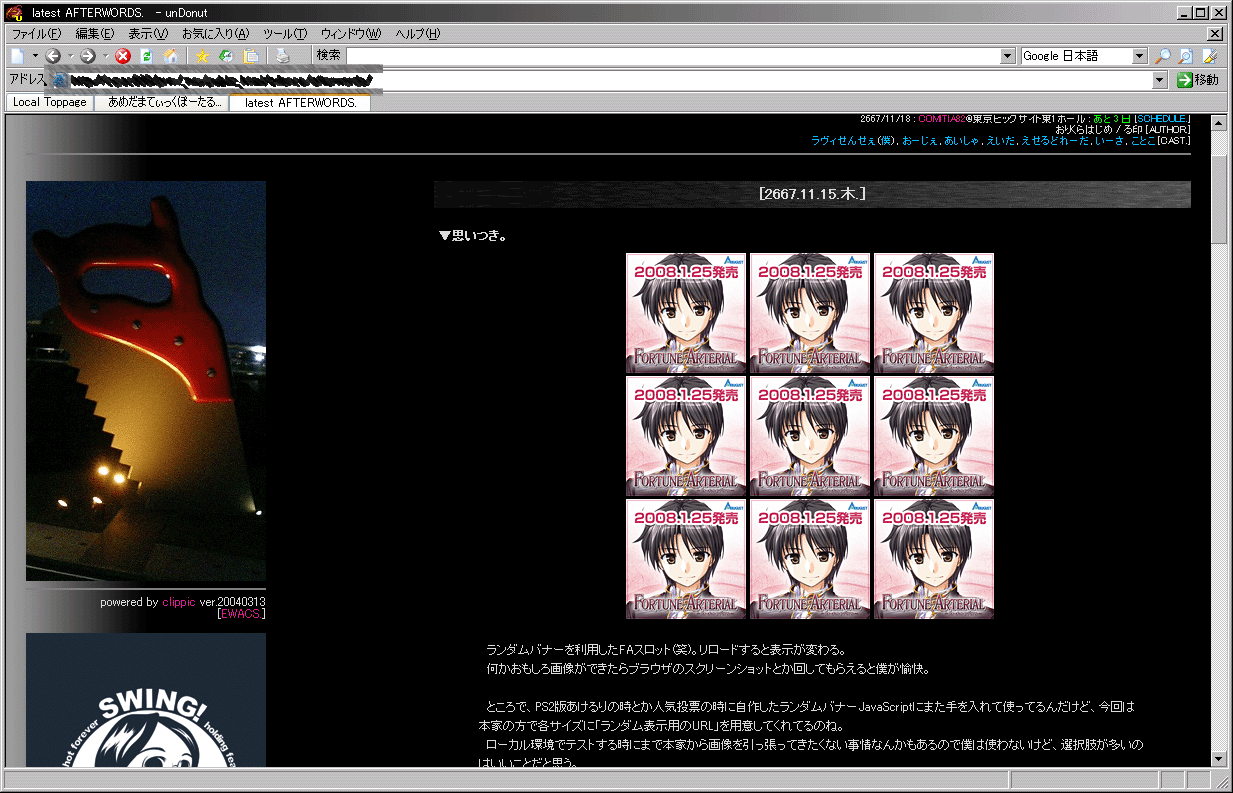Click the vertical scrollbar thumb
The height and width of the screenshot is (793, 1233).
tap(1219, 199)
